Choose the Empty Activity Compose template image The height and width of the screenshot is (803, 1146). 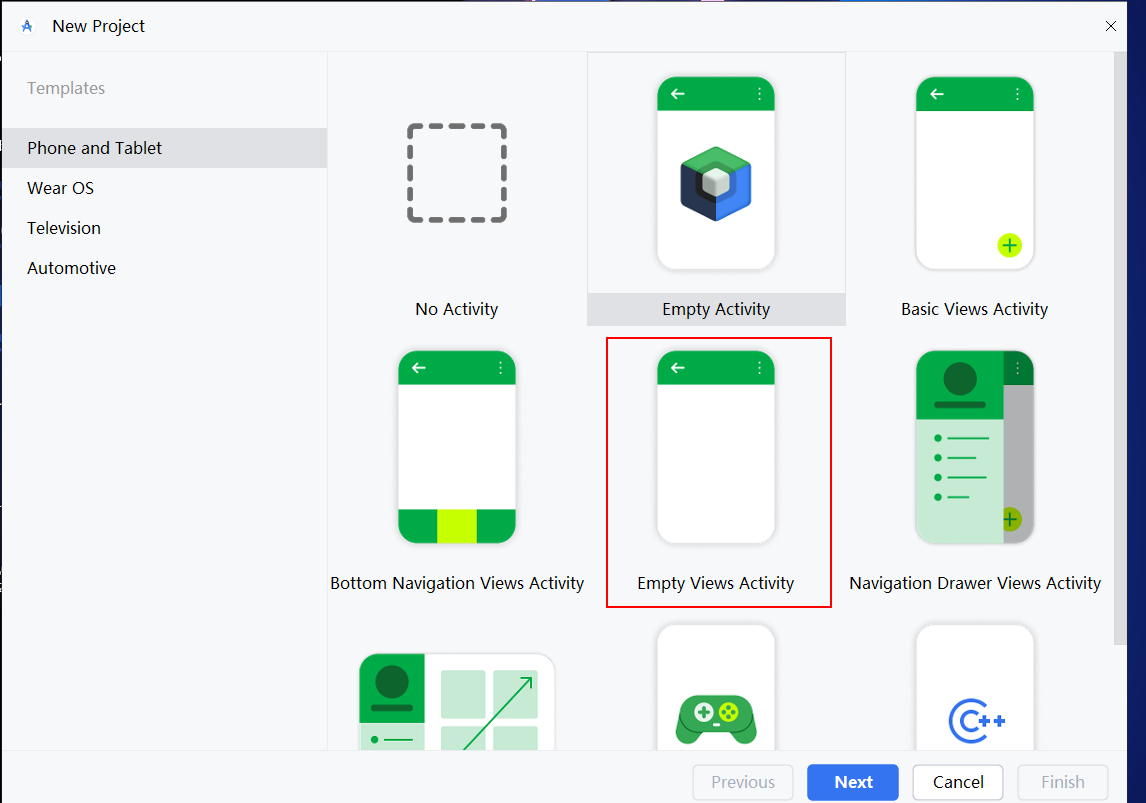point(716,173)
